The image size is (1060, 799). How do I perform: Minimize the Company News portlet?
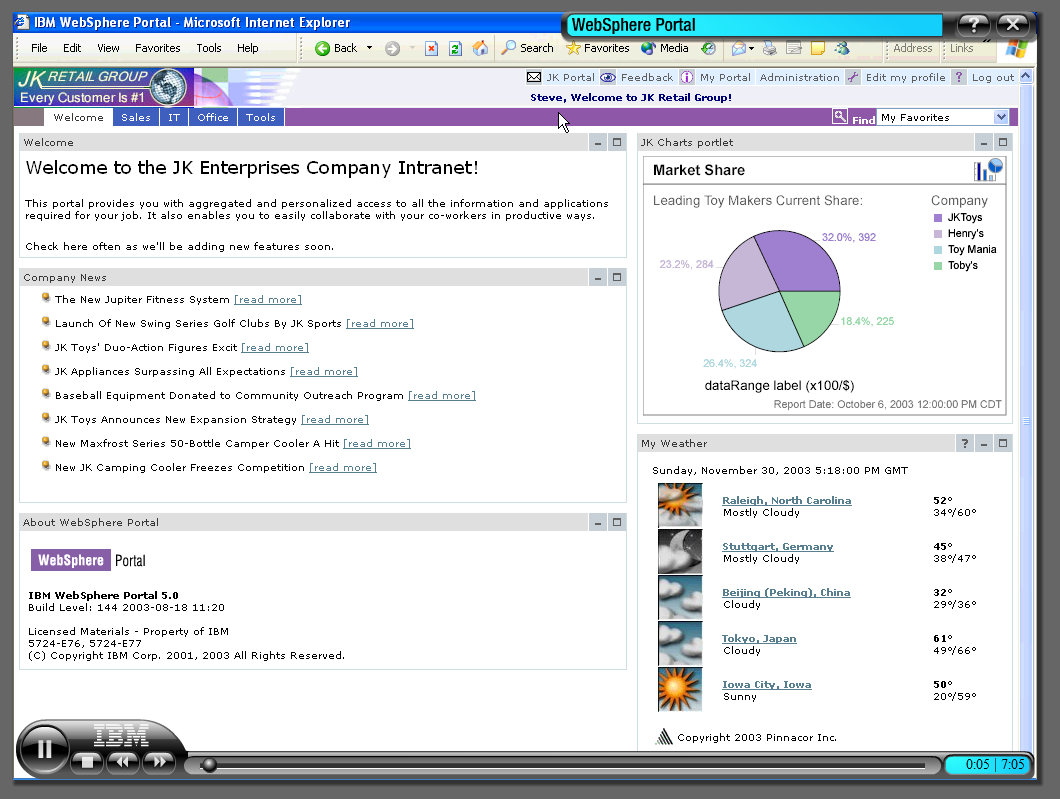pos(597,277)
